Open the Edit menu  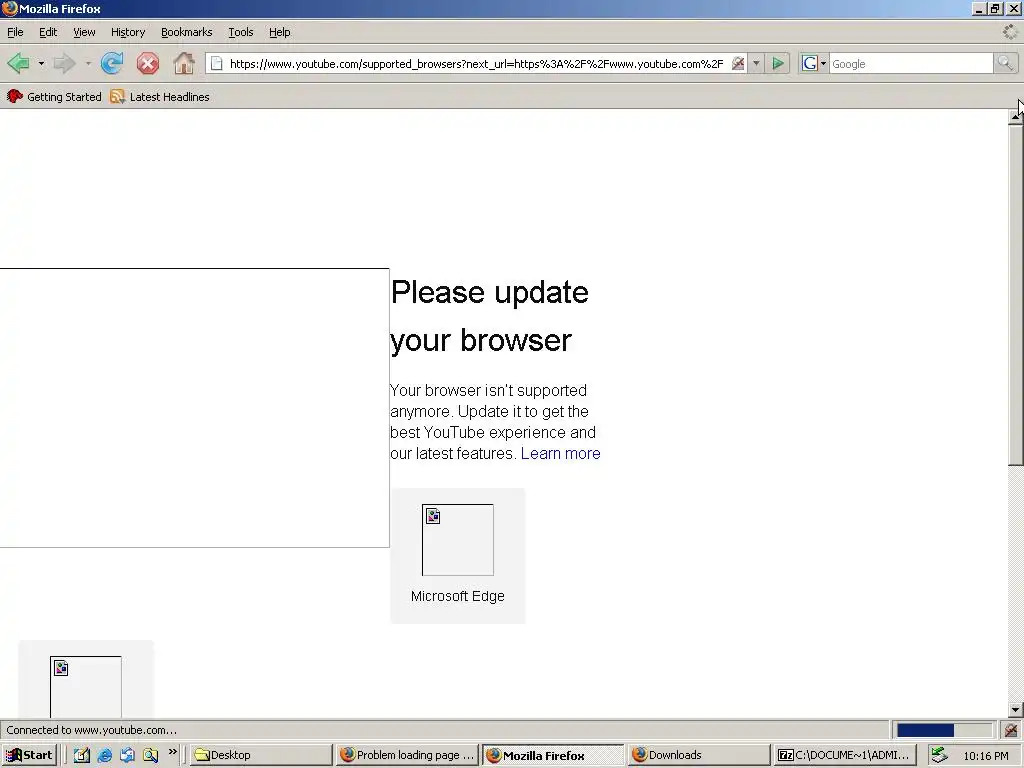pos(48,32)
